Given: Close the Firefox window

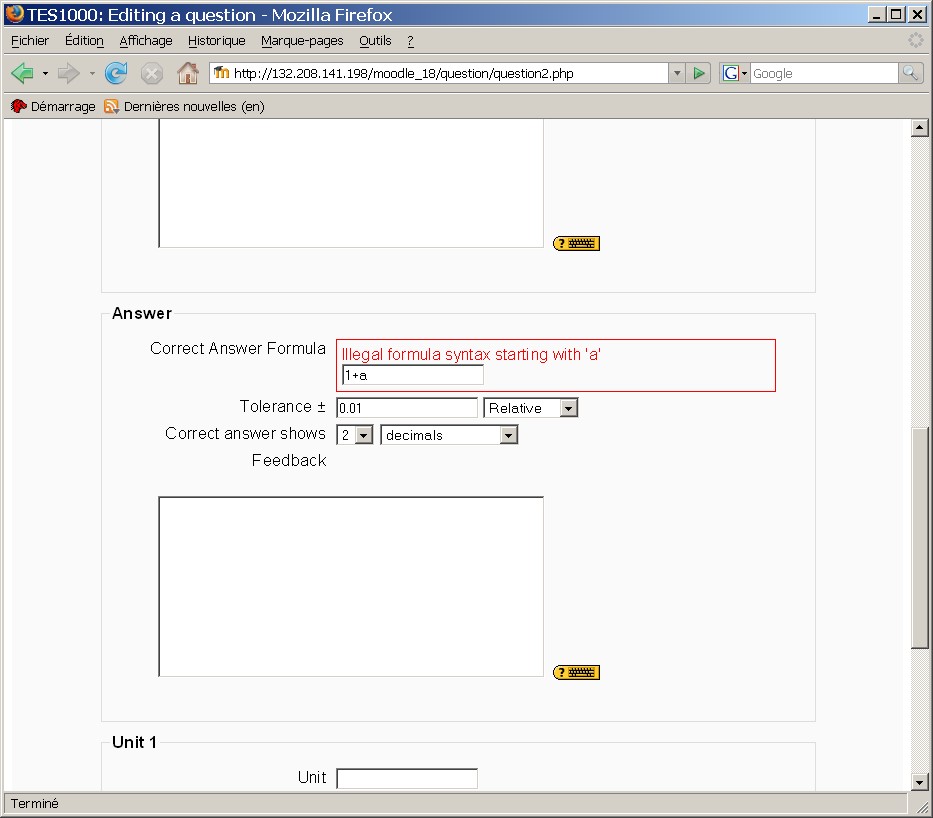Looking at the screenshot, I should coord(918,14).
